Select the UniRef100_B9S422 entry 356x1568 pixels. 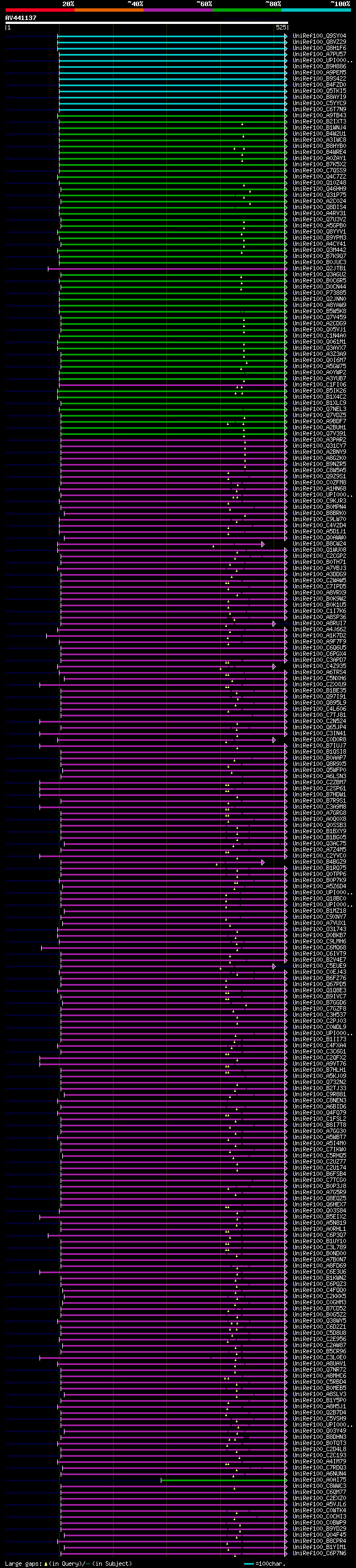click(x=319, y=78)
